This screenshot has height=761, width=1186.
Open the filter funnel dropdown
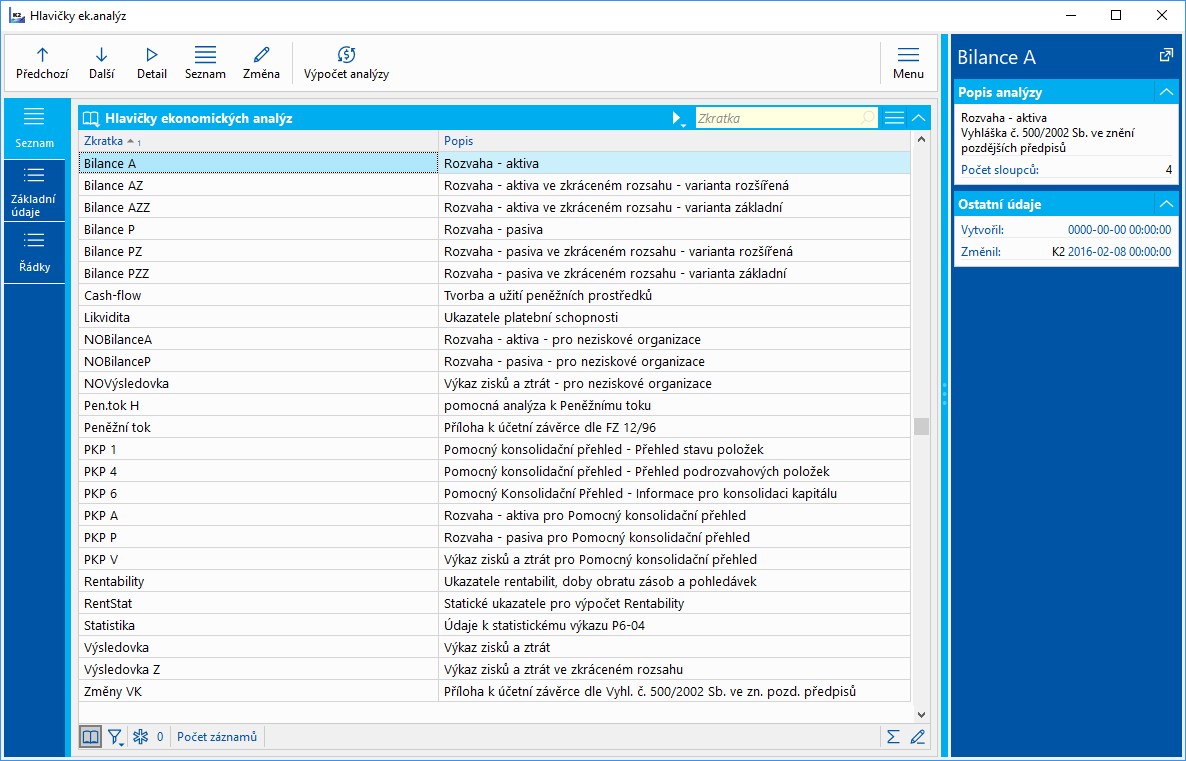[x=116, y=737]
